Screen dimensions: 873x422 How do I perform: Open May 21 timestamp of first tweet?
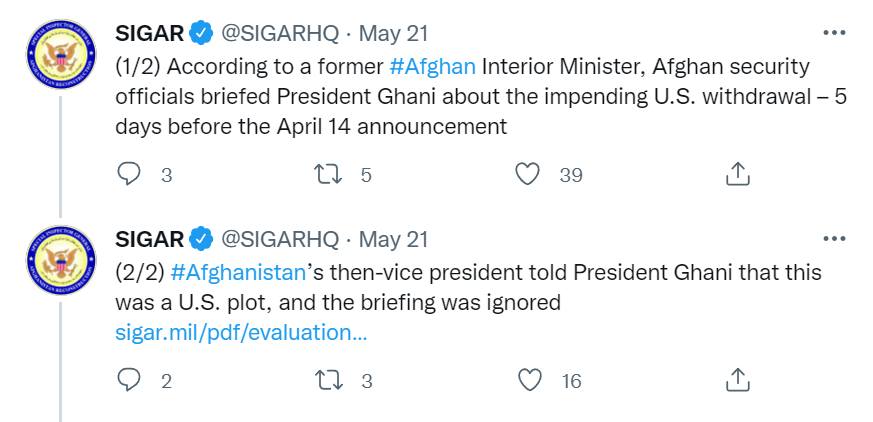coord(393,33)
